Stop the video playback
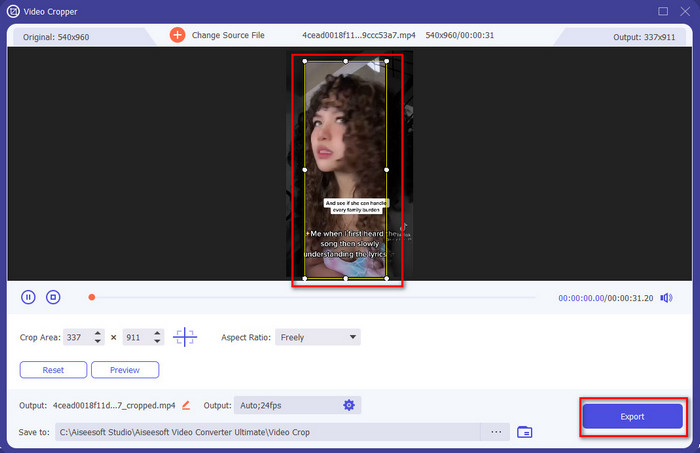 click(54, 297)
